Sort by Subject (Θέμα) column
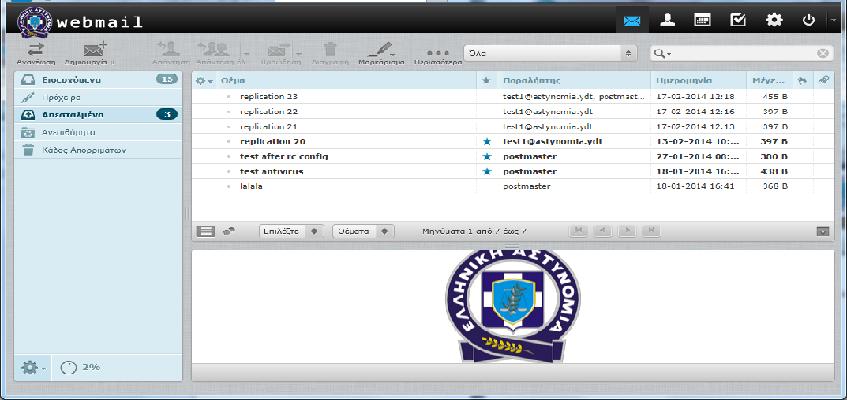This screenshot has width=847, height=400. [233, 81]
